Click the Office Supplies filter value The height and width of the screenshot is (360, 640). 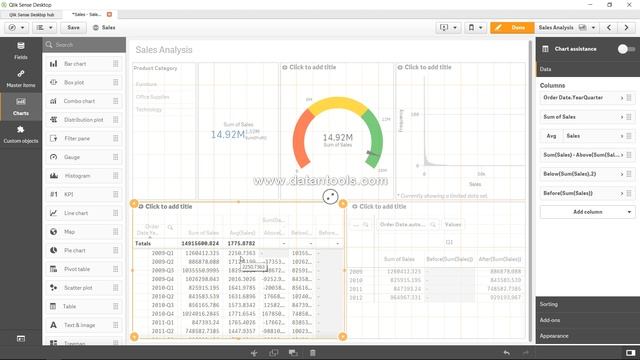152,97
